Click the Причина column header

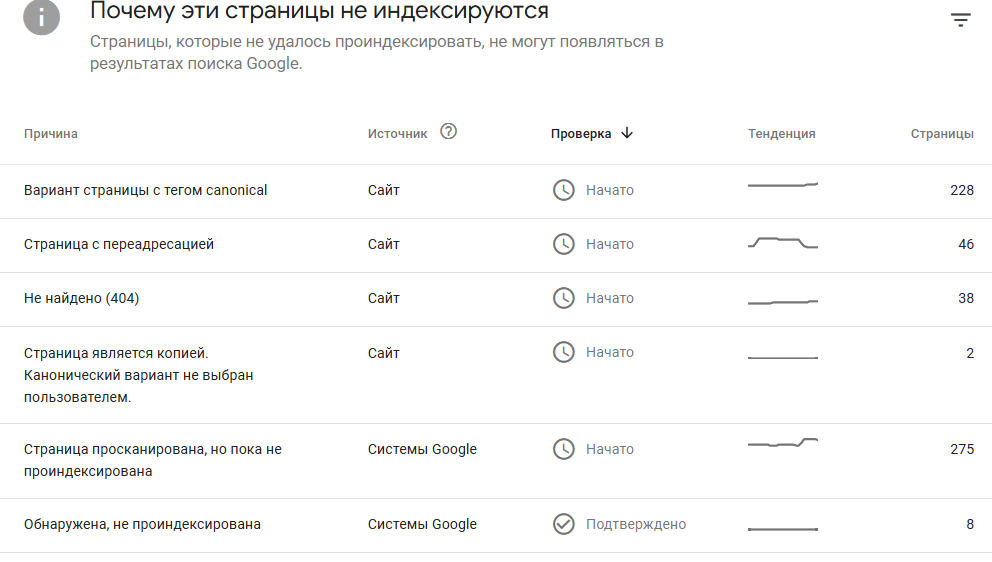click(x=51, y=134)
